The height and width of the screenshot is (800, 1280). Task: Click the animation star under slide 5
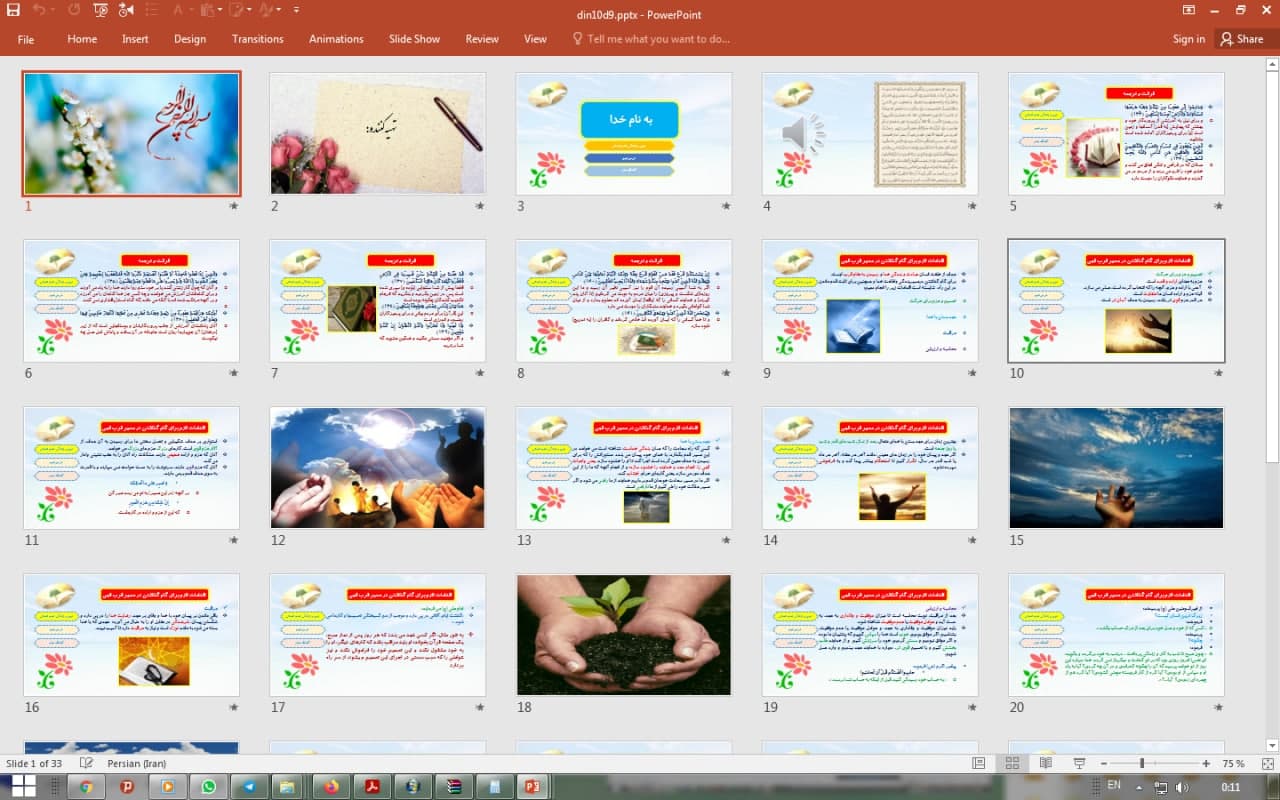[1218, 206]
